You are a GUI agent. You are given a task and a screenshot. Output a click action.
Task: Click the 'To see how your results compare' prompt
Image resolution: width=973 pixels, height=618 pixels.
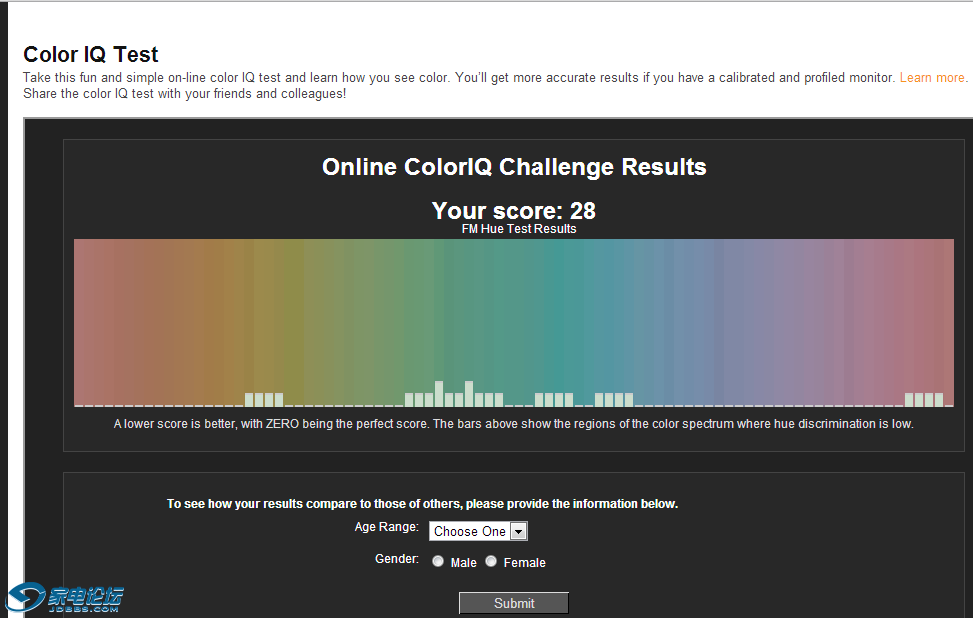pyautogui.click(x=422, y=504)
